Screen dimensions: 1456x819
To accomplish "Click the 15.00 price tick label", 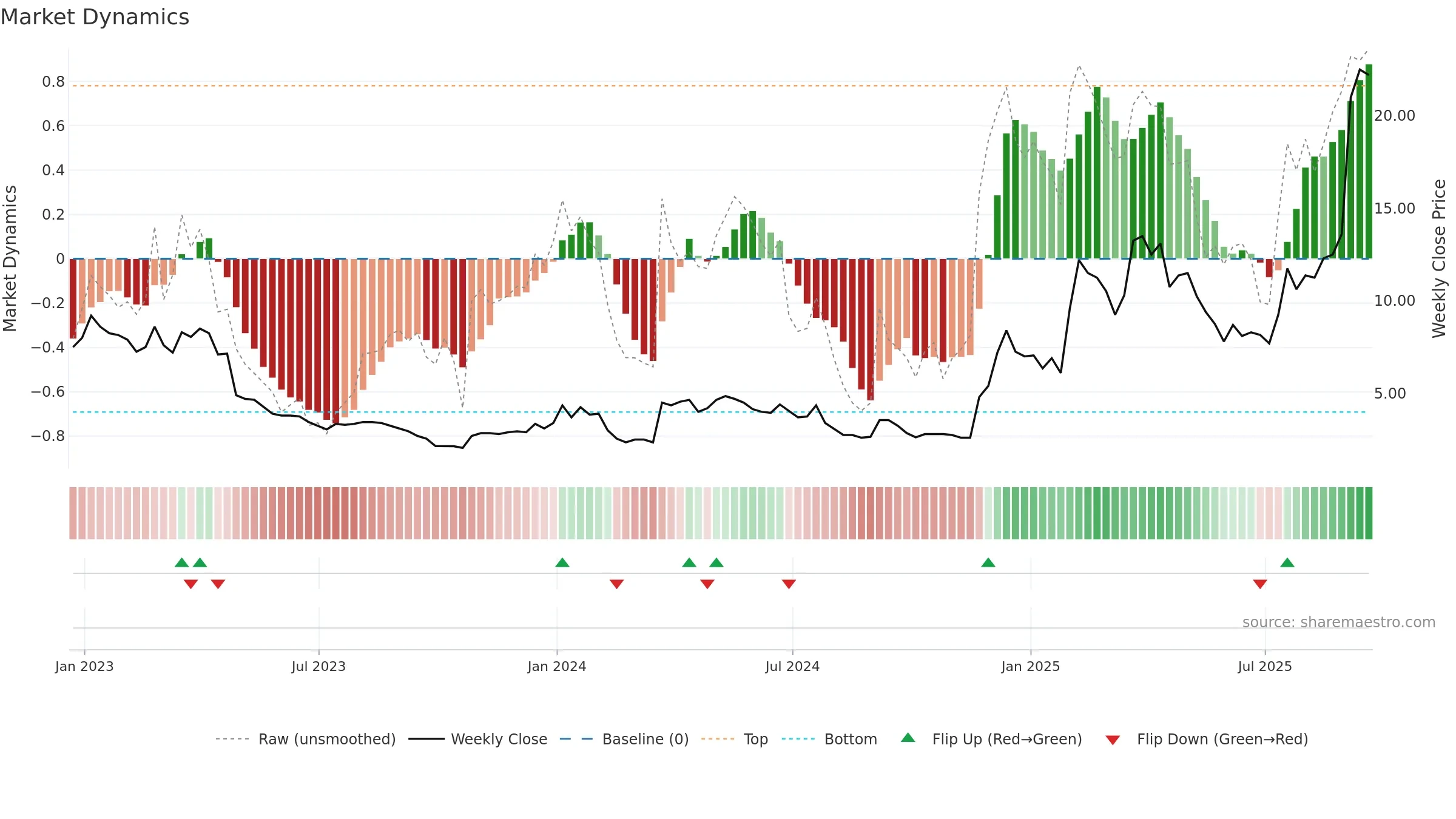I will pyautogui.click(x=1395, y=208).
